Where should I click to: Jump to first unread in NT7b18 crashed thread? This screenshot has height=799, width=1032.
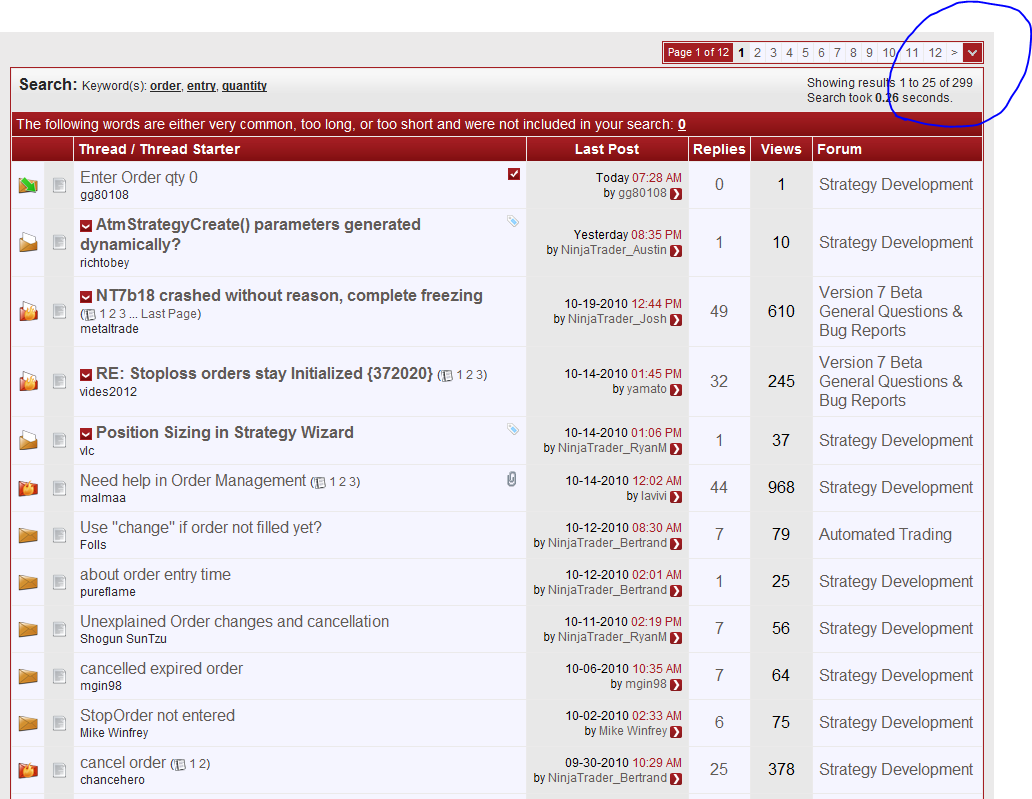(x=86, y=297)
